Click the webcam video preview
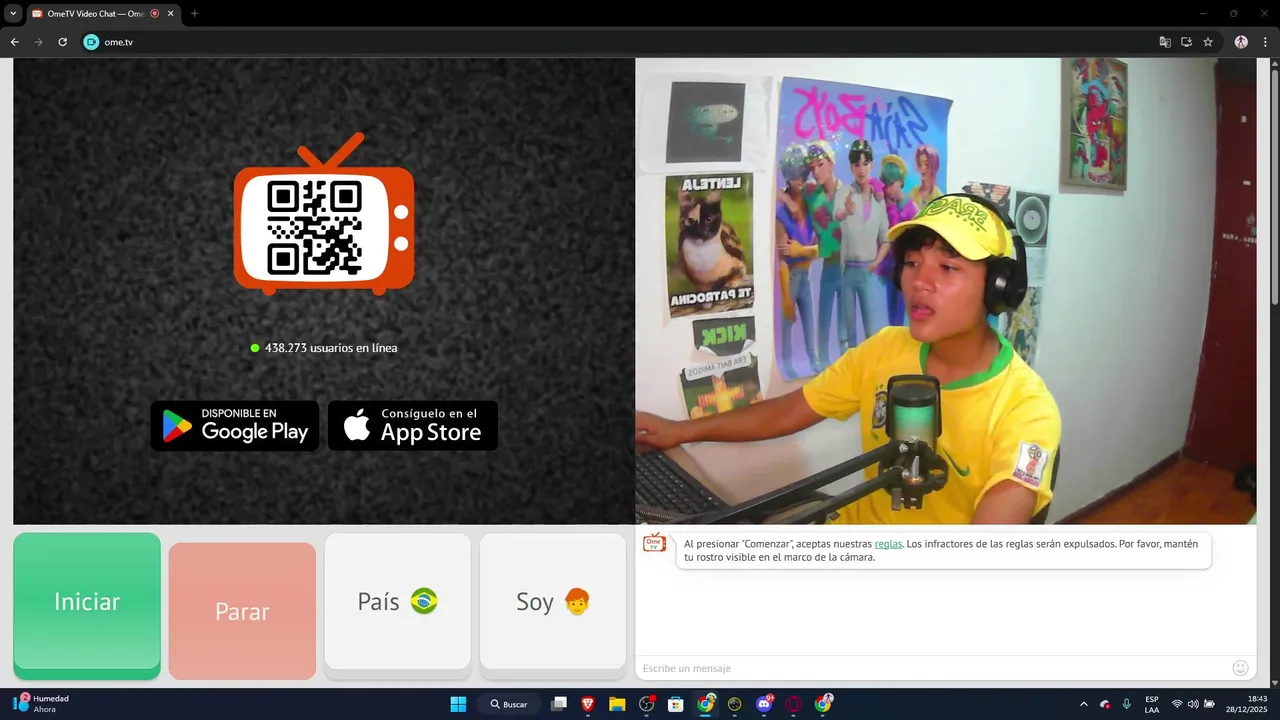 946,291
